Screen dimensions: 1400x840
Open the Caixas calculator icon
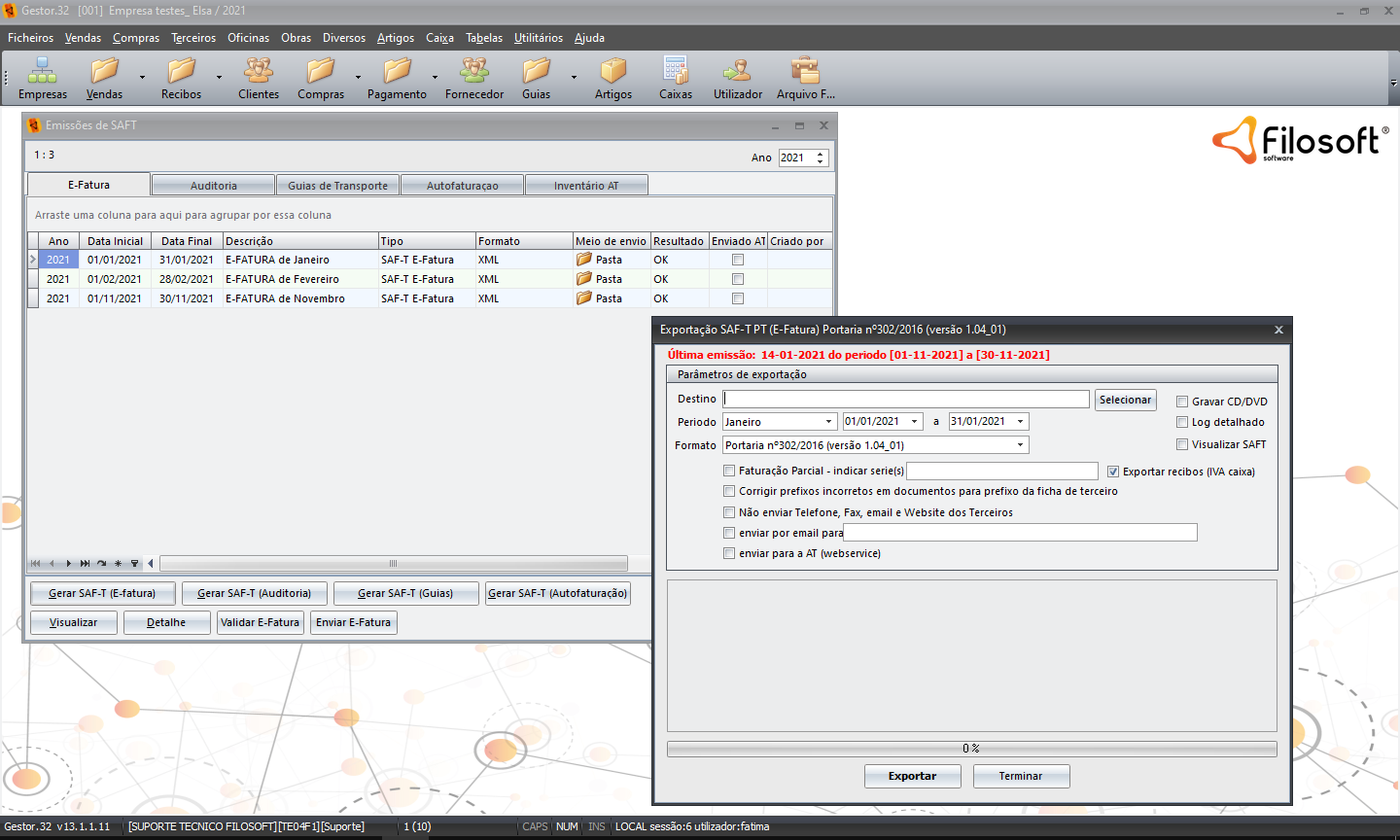click(675, 71)
